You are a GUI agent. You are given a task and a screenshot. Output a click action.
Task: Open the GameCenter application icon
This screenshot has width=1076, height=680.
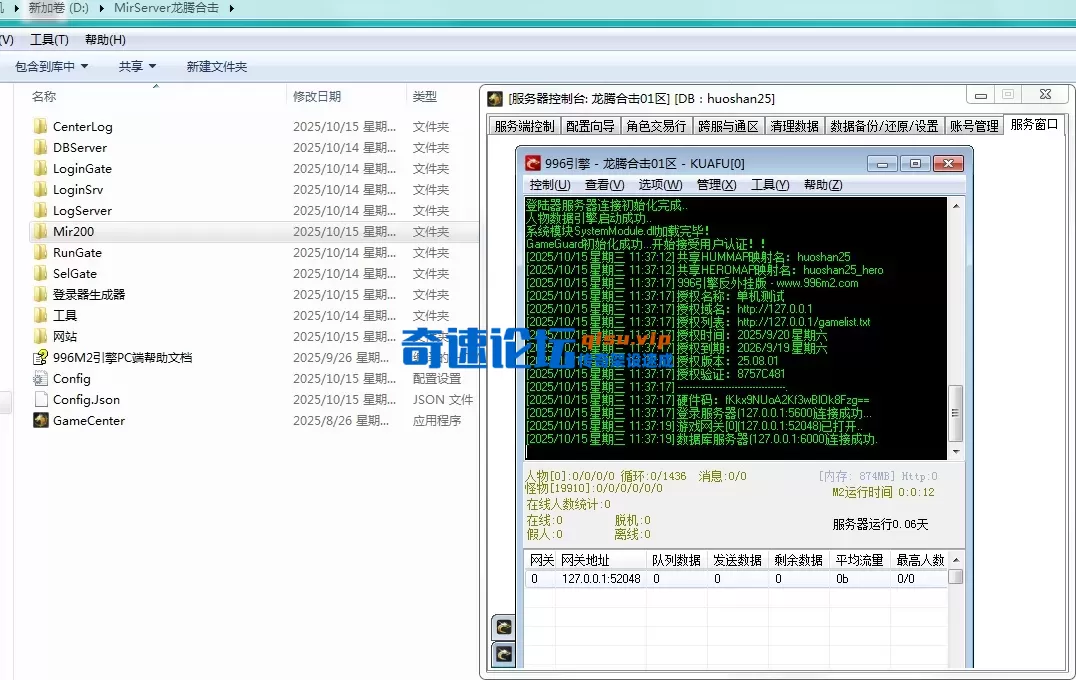click(x=40, y=420)
